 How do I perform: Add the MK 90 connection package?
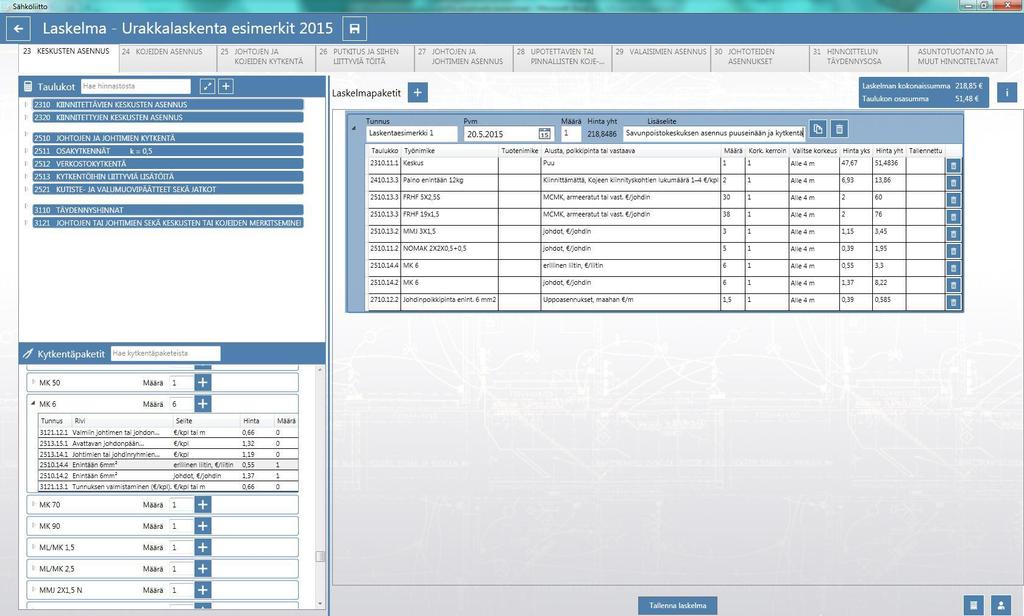coord(203,526)
